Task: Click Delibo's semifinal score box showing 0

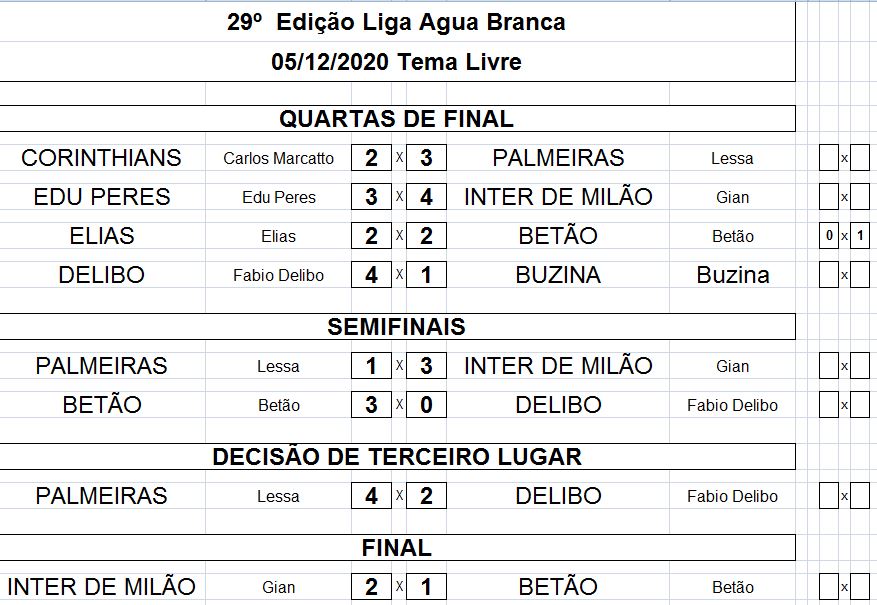Action: click(x=426, y=405)
